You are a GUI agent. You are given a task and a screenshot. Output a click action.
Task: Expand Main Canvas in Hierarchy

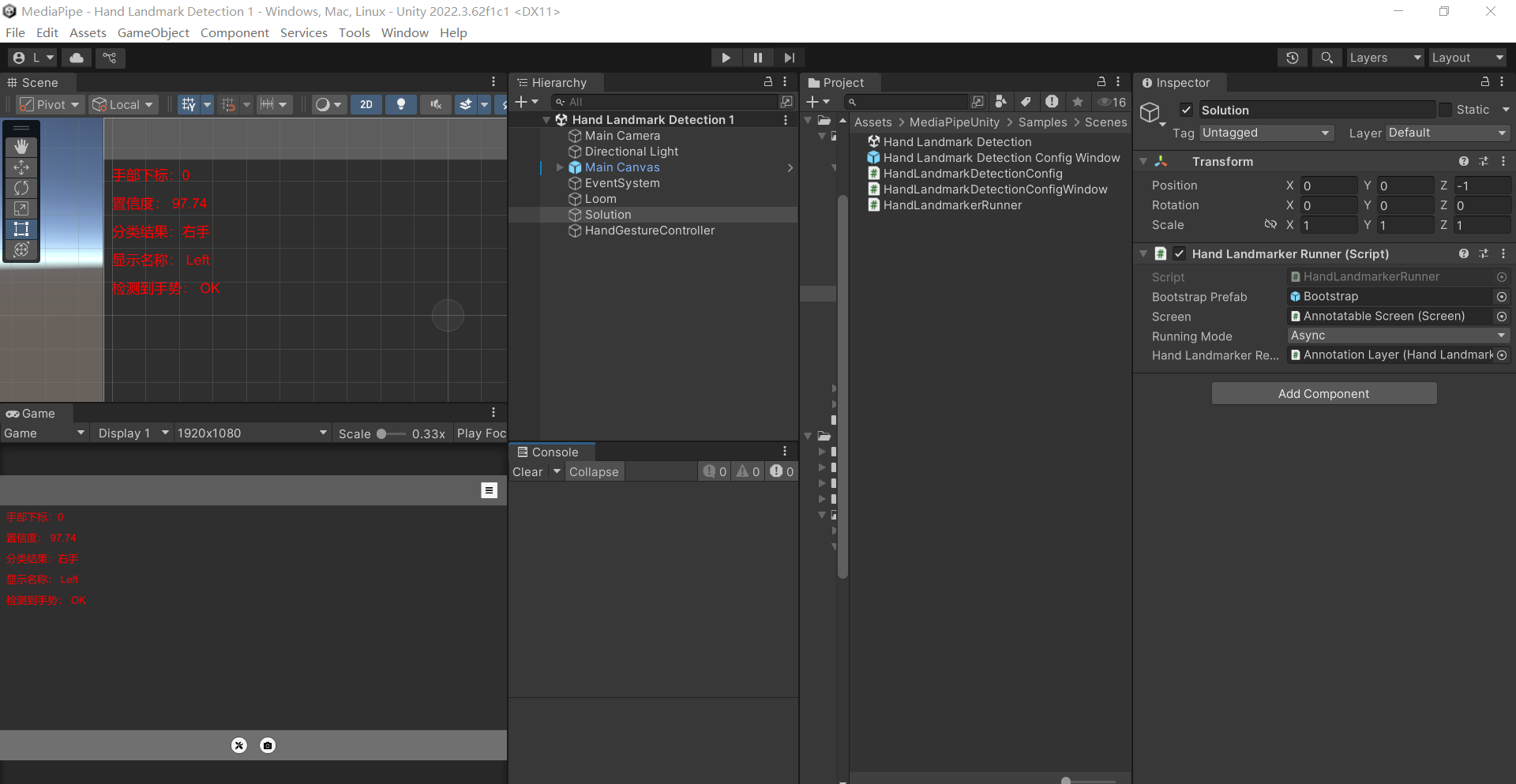click(x=560, y=167)
